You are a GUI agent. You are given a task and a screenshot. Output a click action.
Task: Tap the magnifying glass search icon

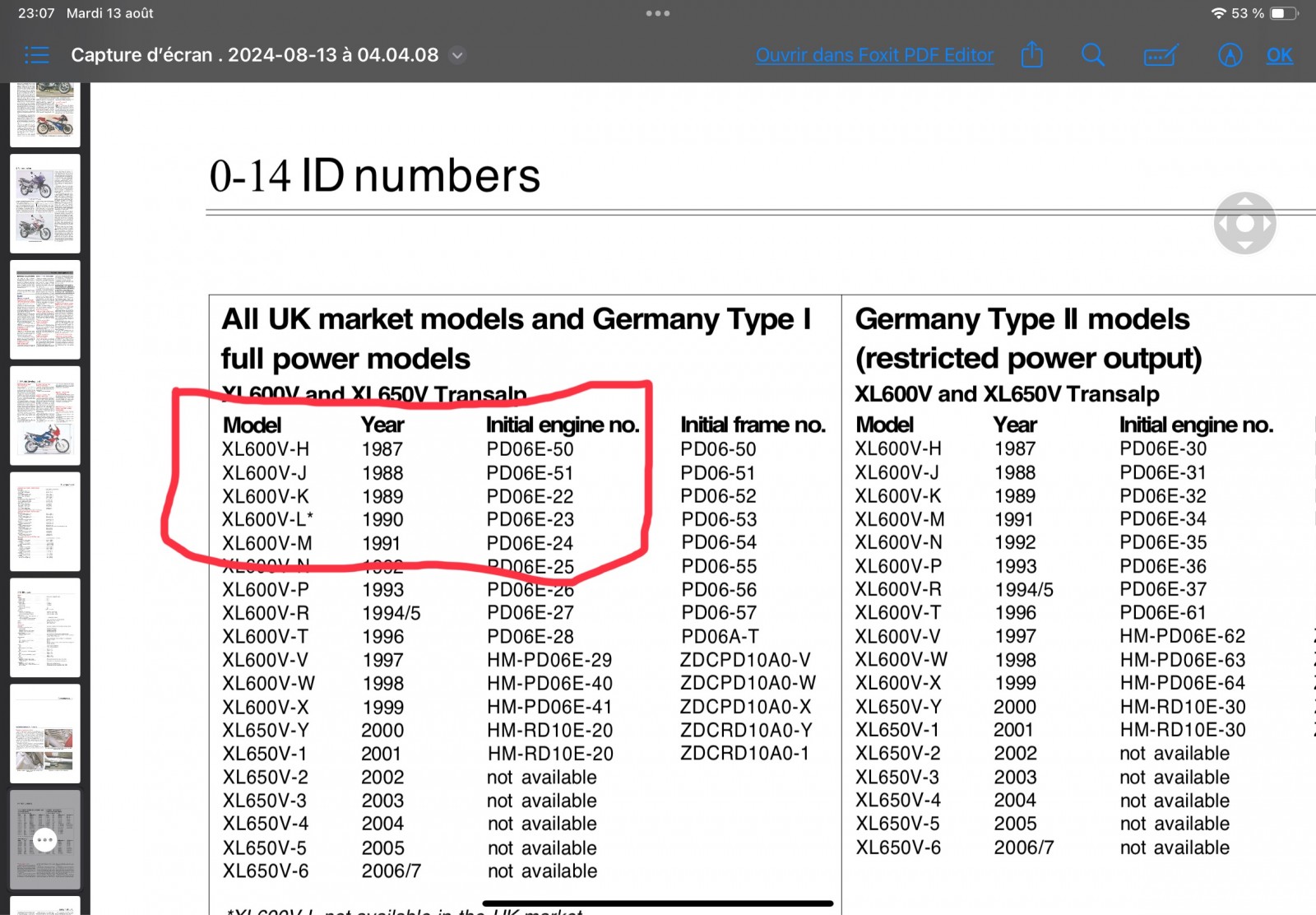click(1092, 55)
